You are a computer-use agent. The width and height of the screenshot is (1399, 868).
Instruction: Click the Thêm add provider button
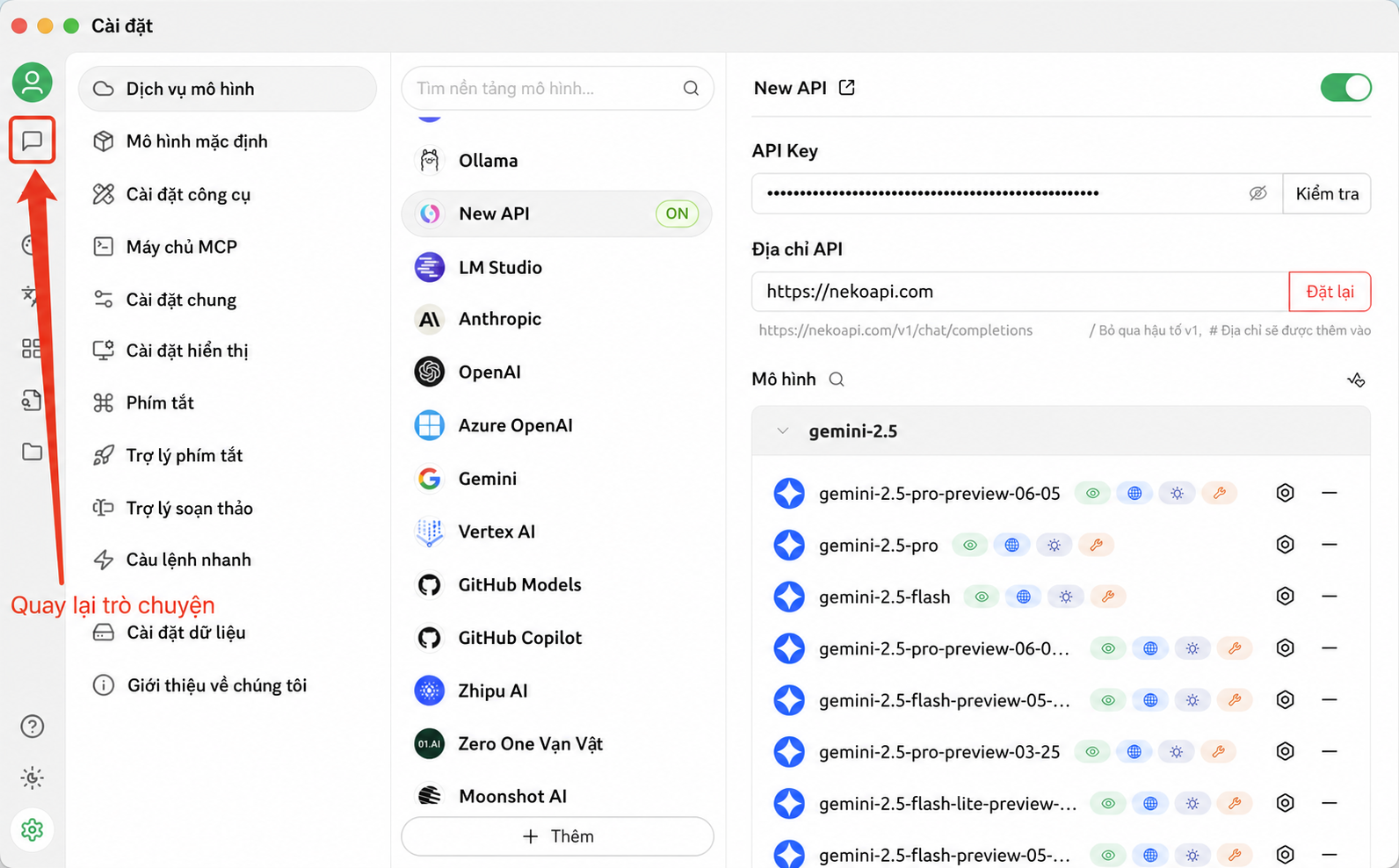[x=557, y=836]
